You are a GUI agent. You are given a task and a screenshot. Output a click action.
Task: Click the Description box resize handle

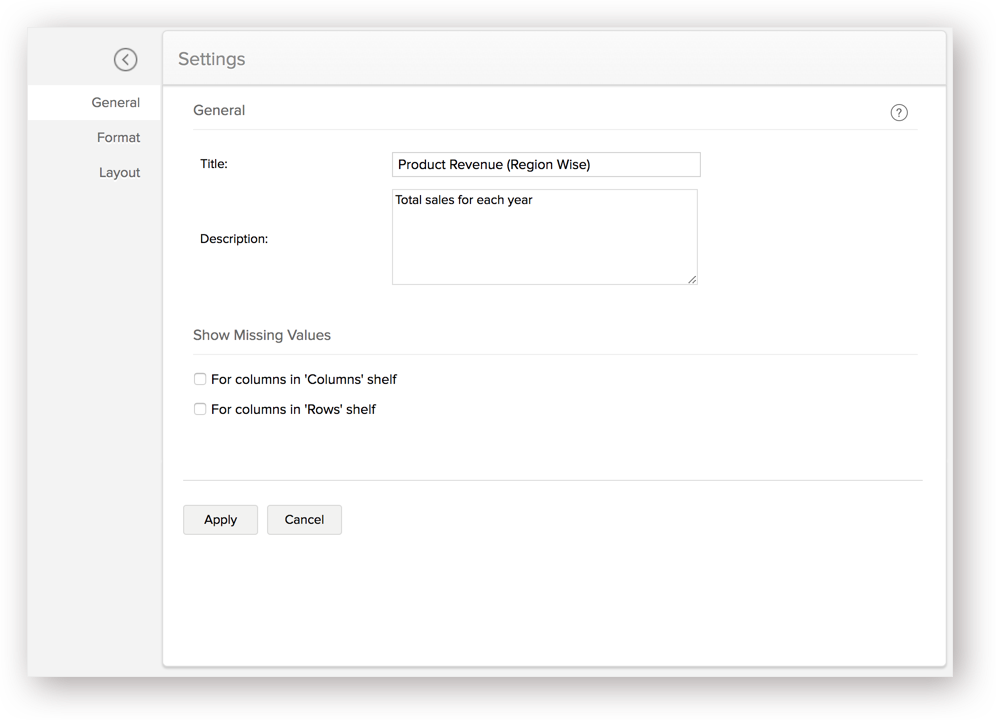point(692,279)
